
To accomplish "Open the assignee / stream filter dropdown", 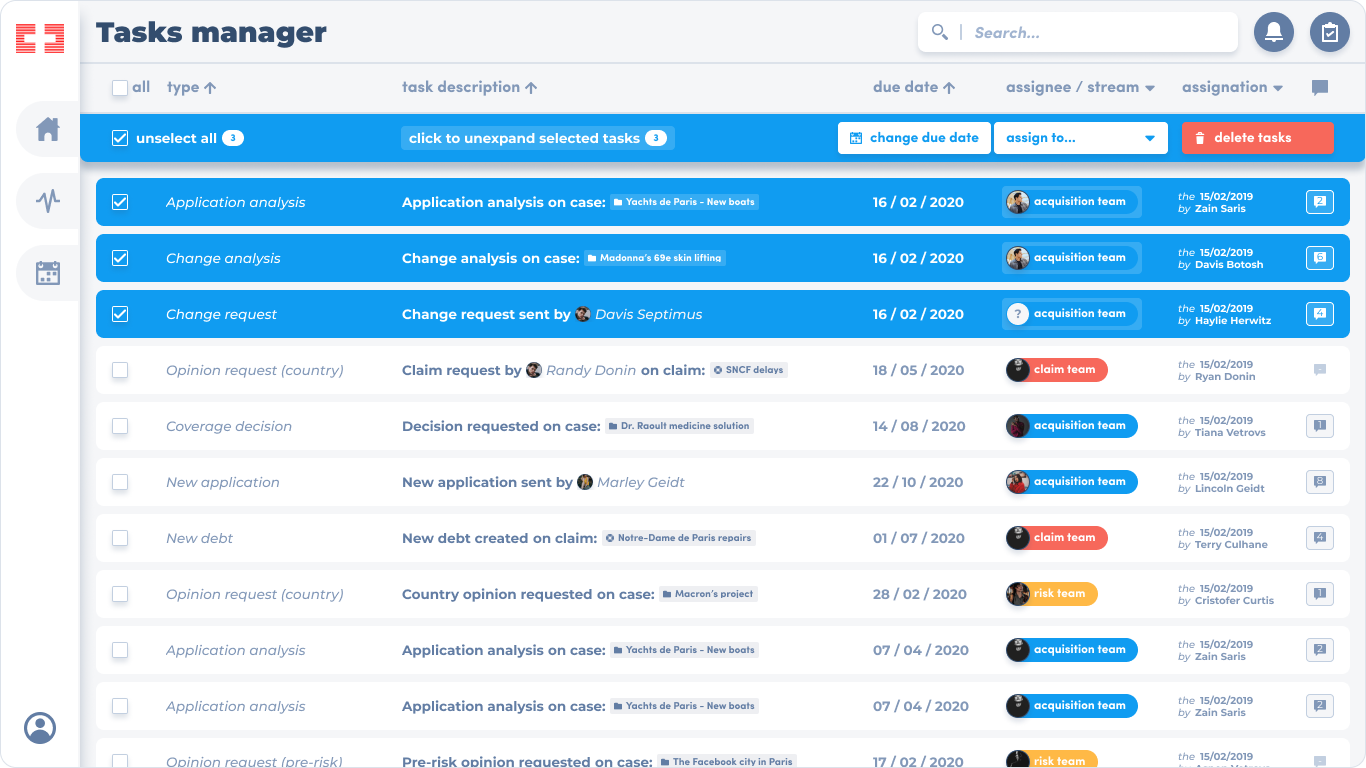I will point(1081,87).
